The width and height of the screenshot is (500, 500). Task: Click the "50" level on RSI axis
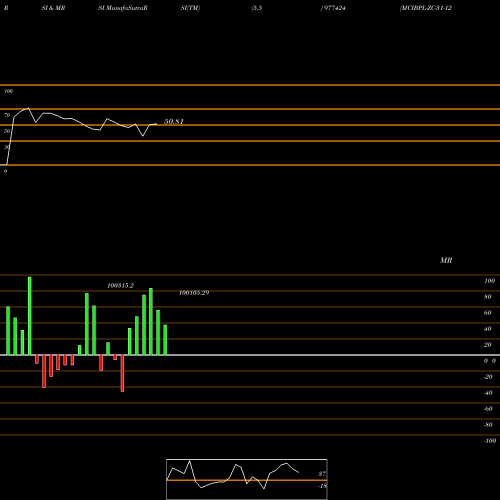click(7, 131)
